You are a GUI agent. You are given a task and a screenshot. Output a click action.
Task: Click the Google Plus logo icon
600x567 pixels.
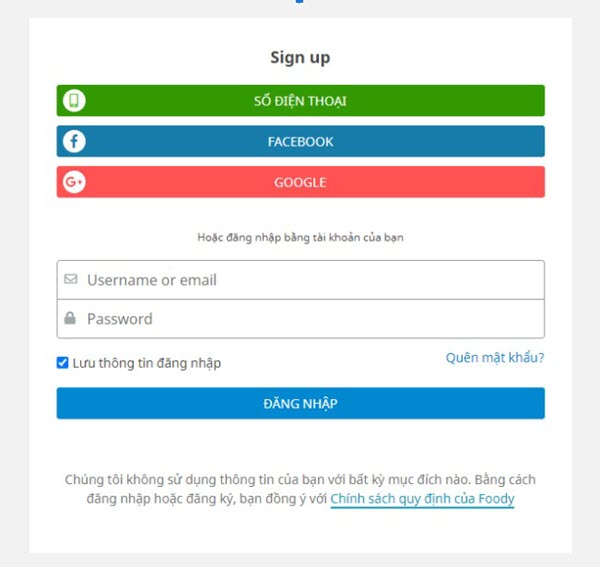tap(74, 182)
